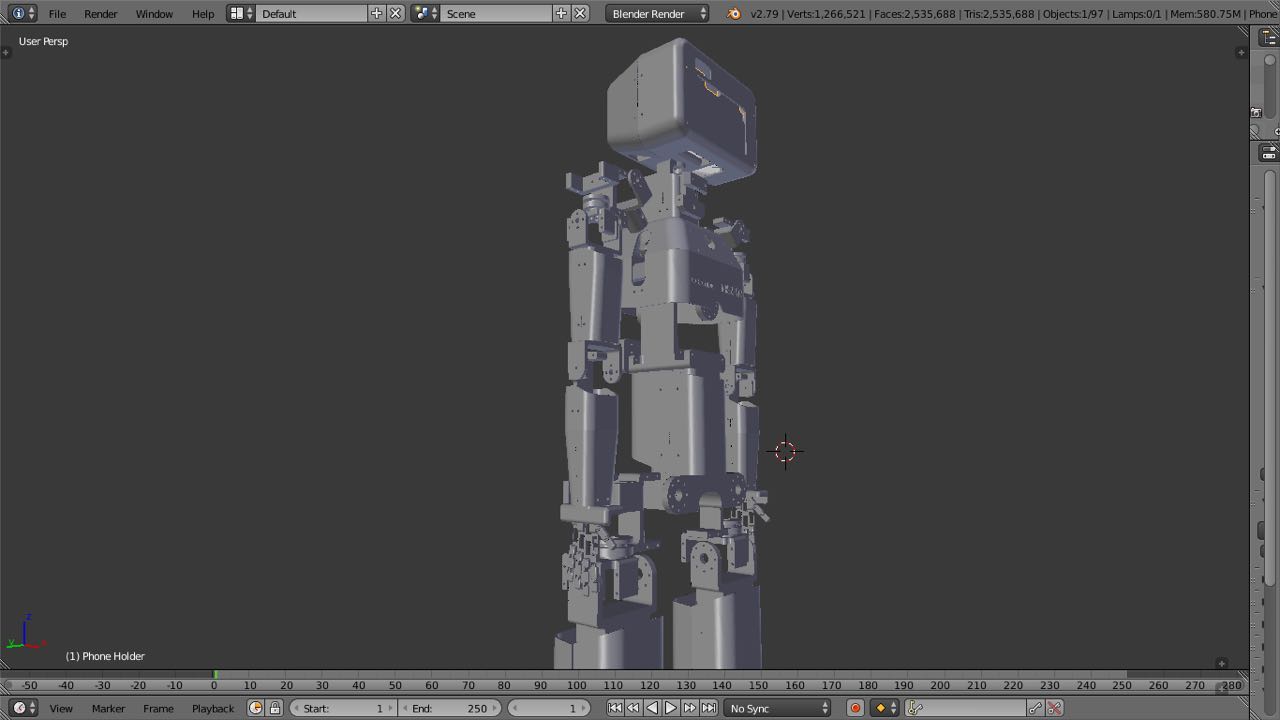Open the Render menu

click(x=100, y=14)
